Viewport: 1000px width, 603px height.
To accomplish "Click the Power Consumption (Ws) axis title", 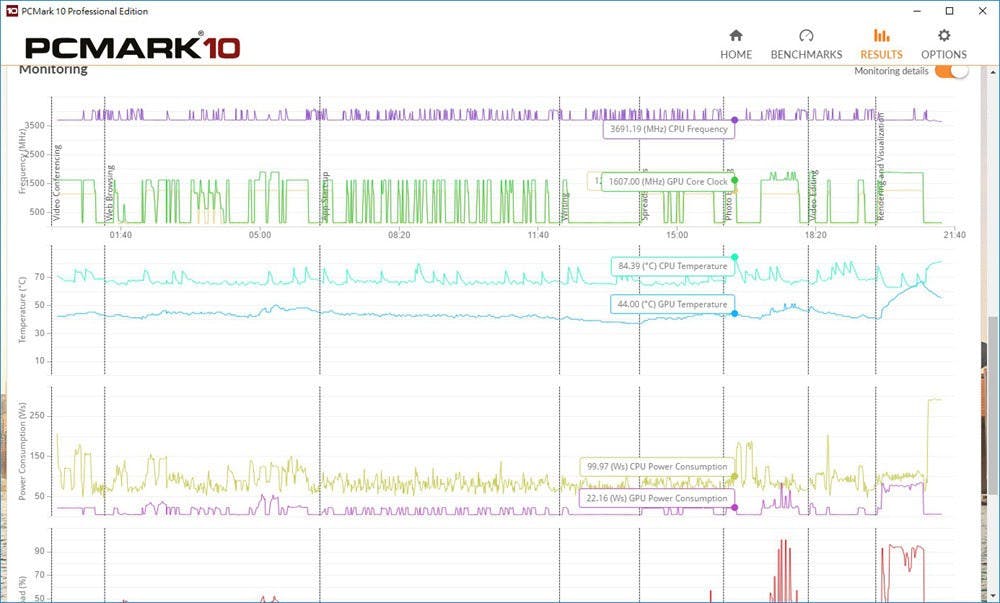I will pos(22,451).
